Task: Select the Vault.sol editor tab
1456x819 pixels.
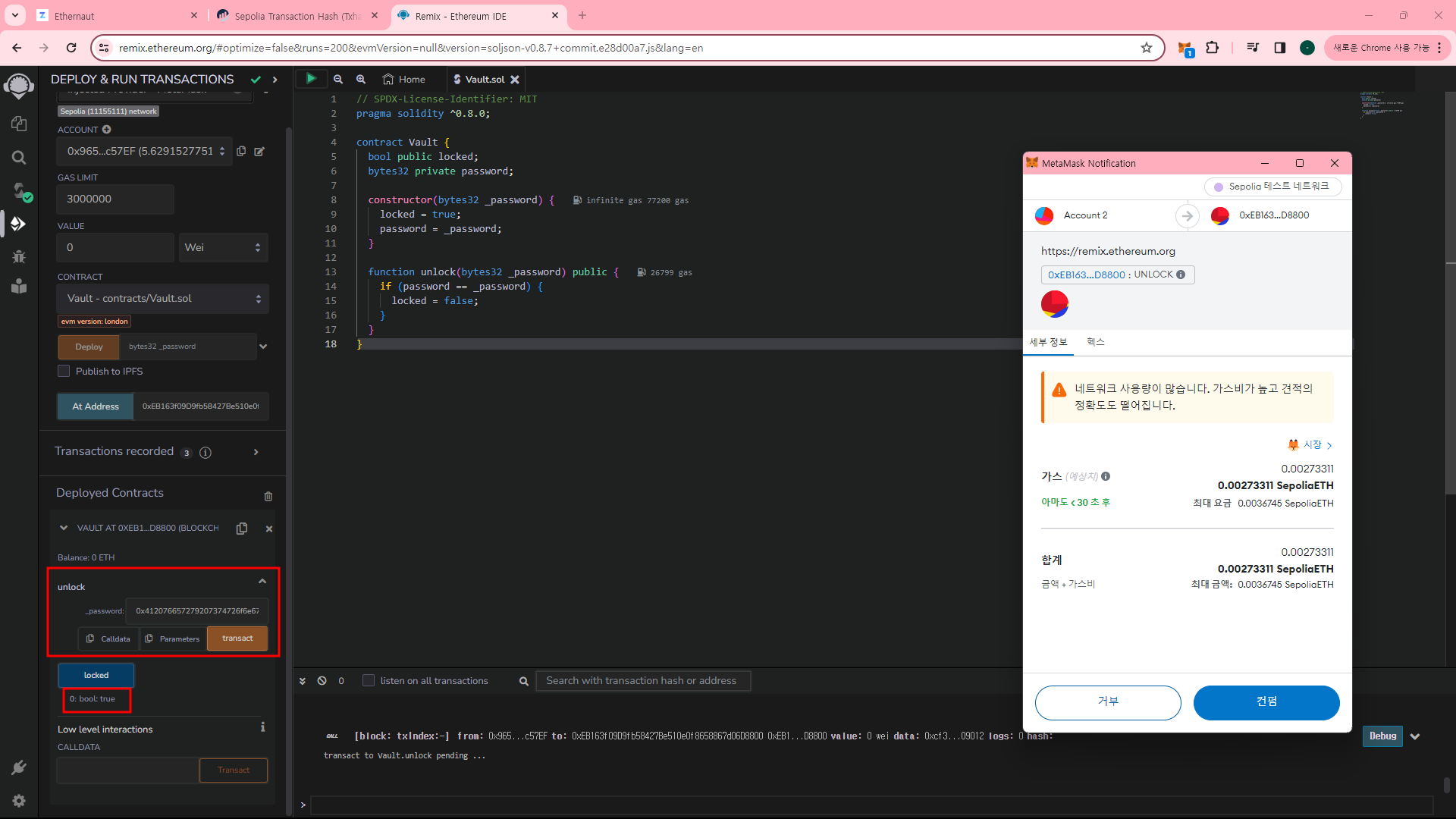Action: coord(485,80)
